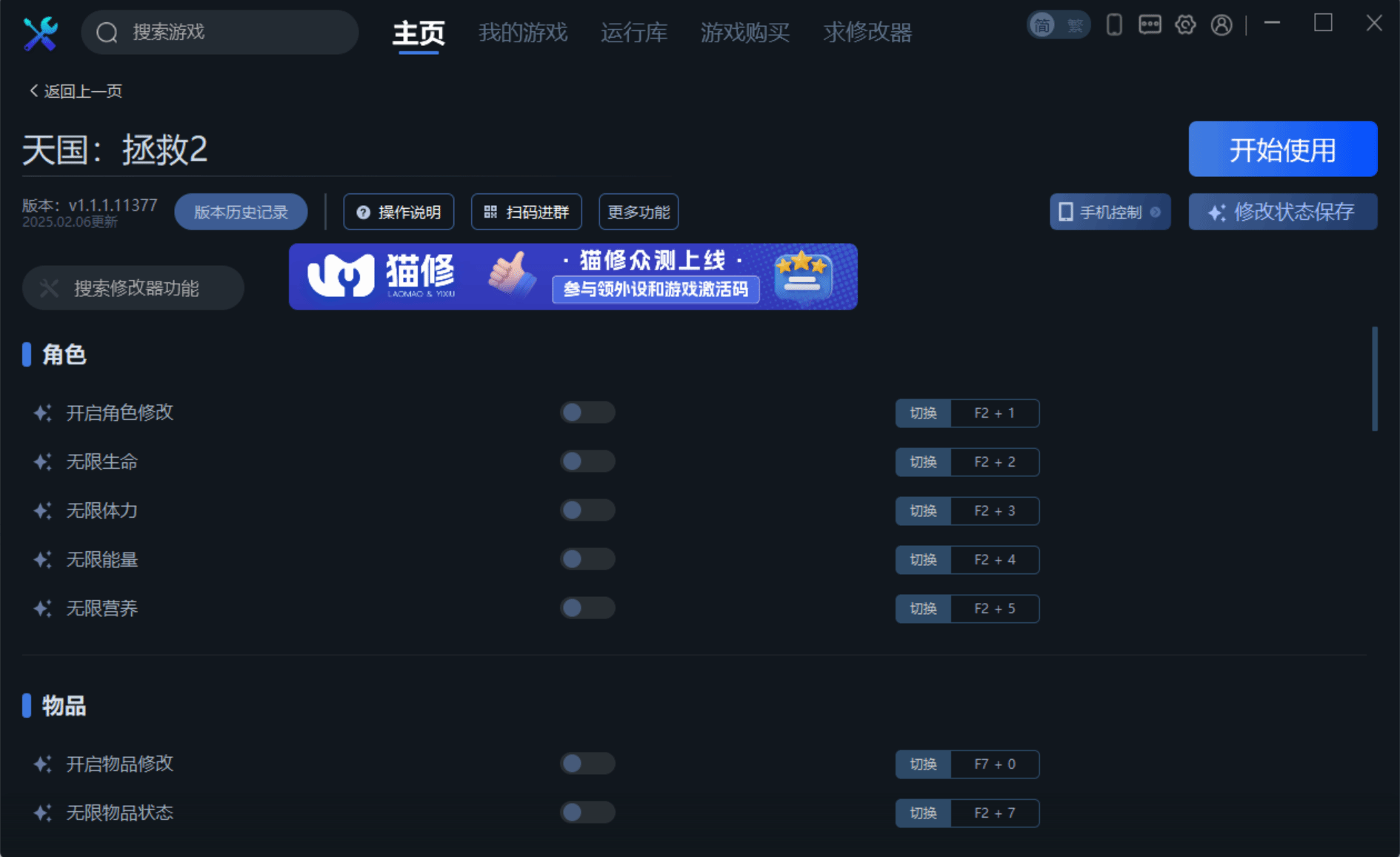Open the 猫修众测上线 banner
This screenshot has width=1400, height=857.
click(x=573, y=276)
